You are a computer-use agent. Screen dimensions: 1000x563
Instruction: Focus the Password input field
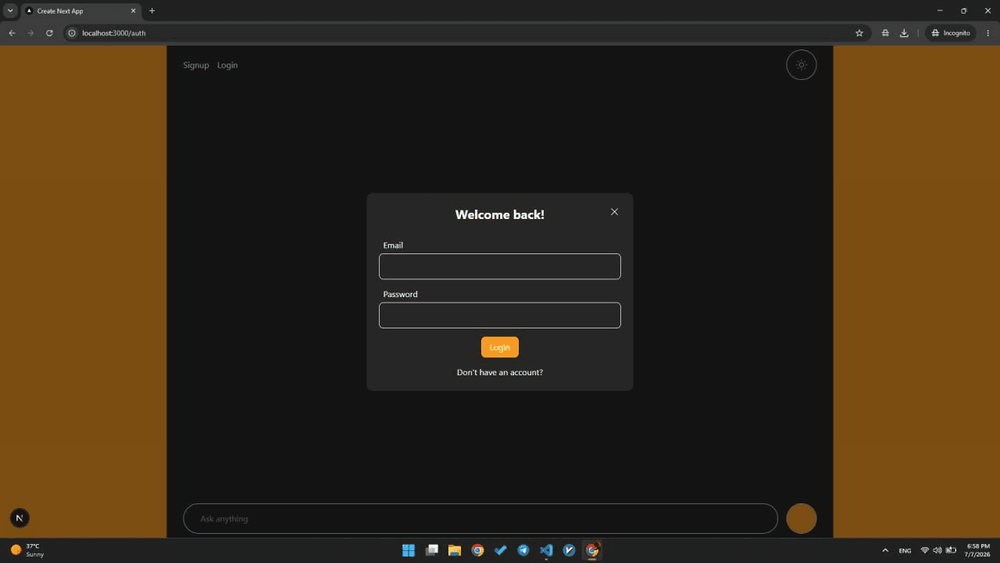click(x=499, y=316)
